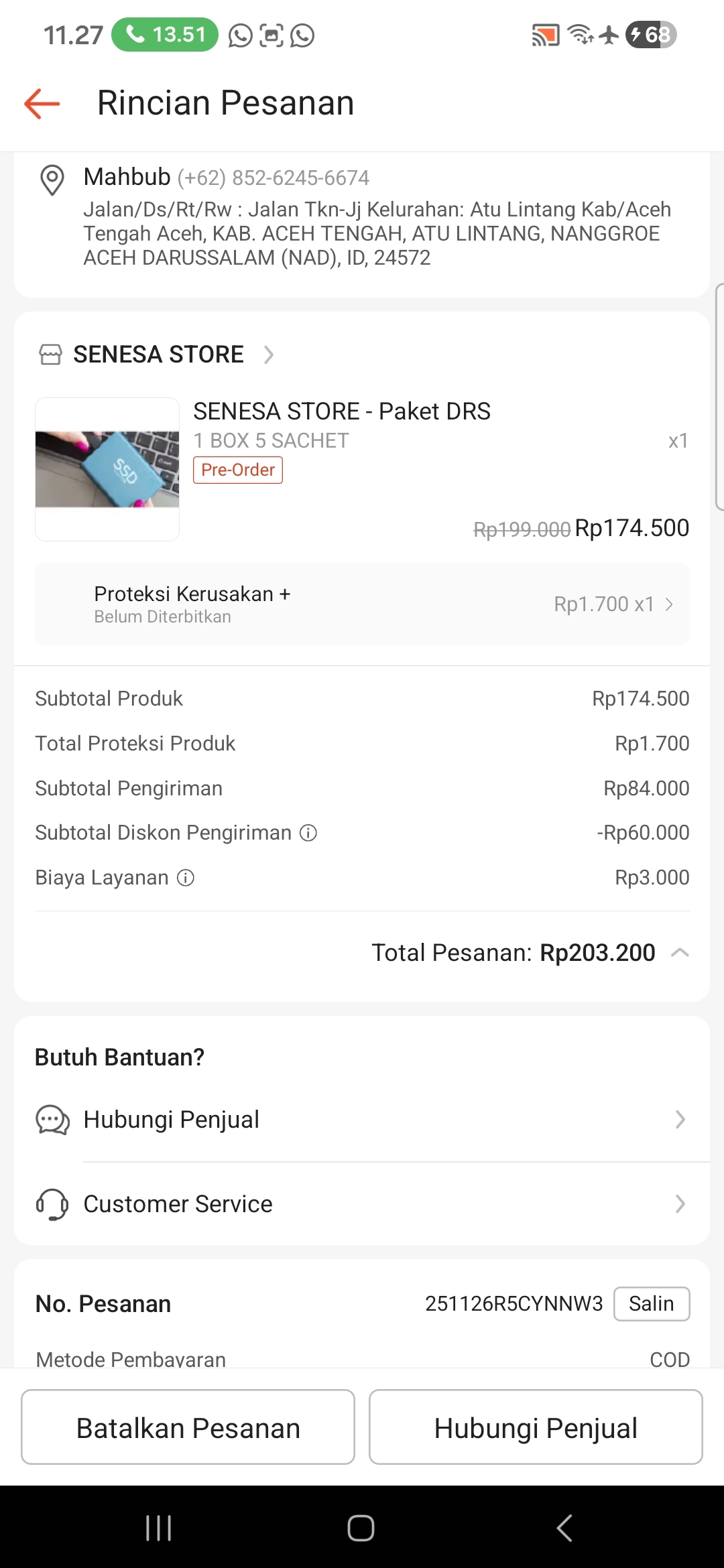Collapse the Total Pesanan breakdown
The width and height of the screenshot is (724, 1568).
(x=680, y=952)
